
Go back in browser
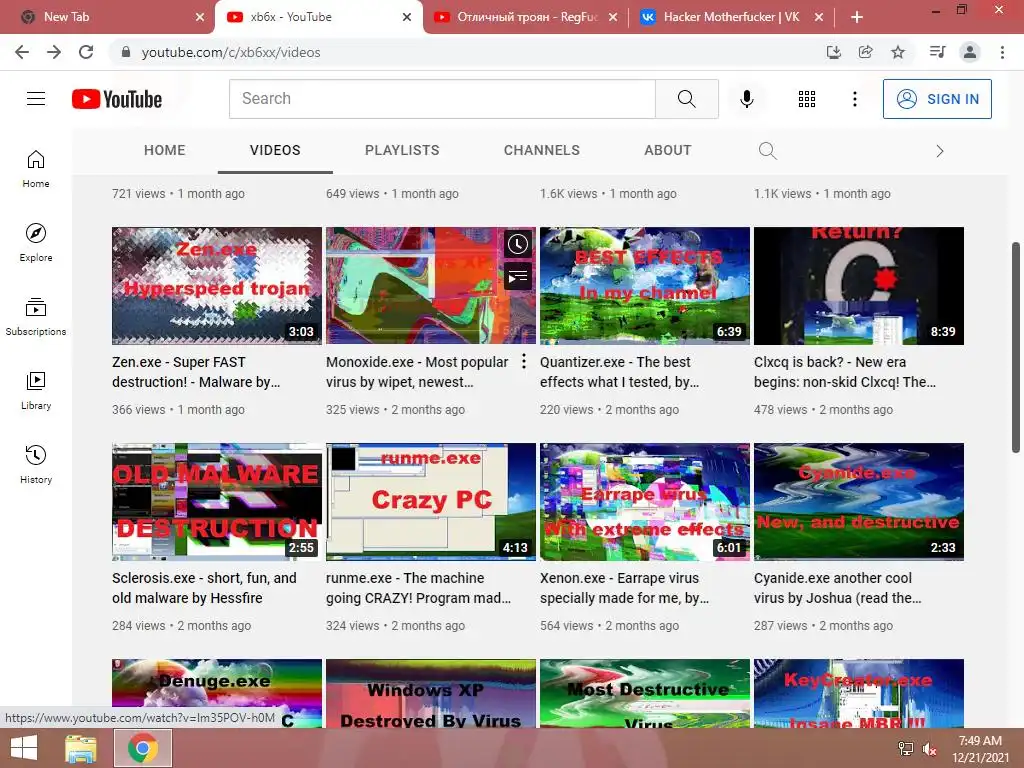22,52
